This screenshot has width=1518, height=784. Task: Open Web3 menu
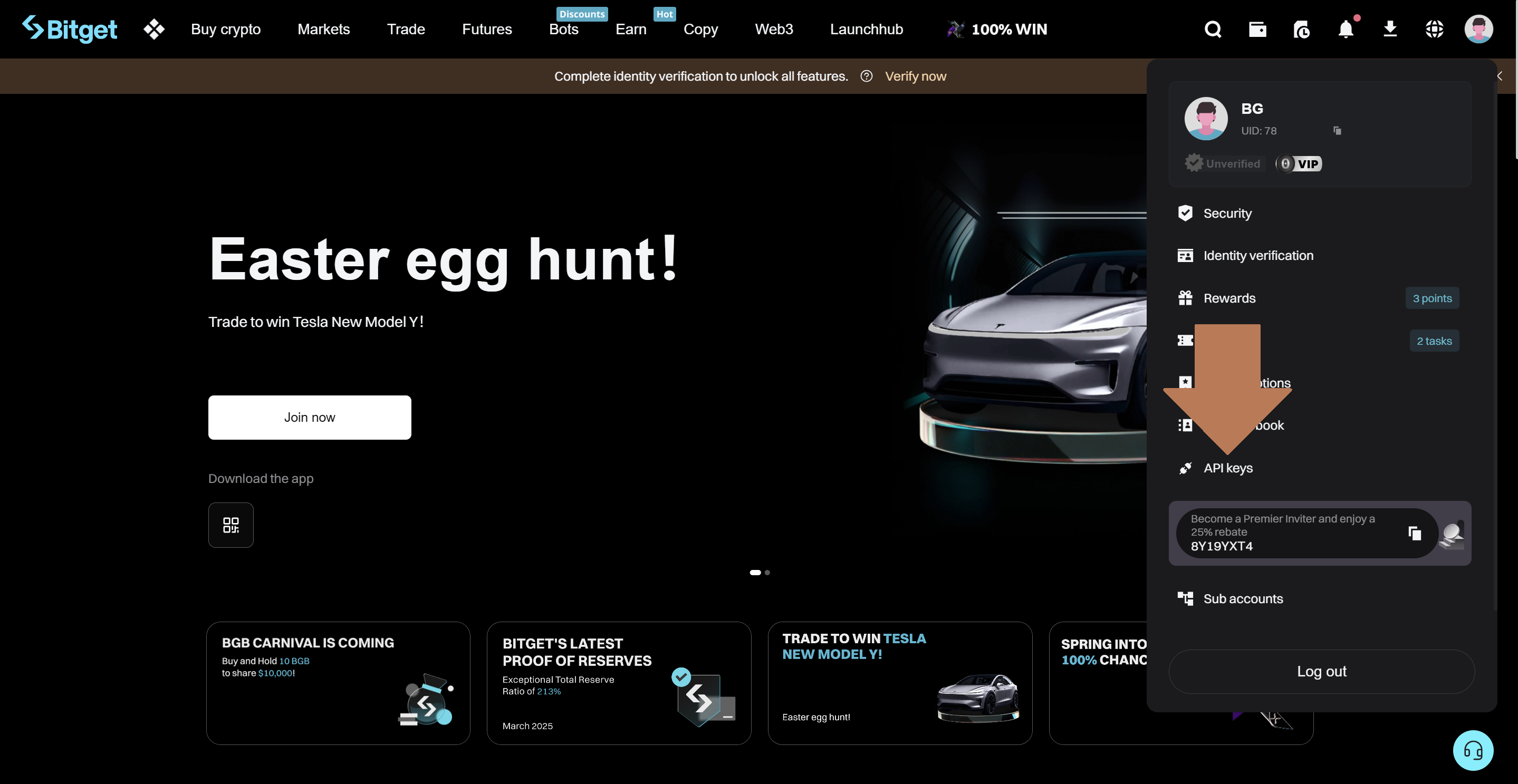pyautogui.click(x=774, y=29)
